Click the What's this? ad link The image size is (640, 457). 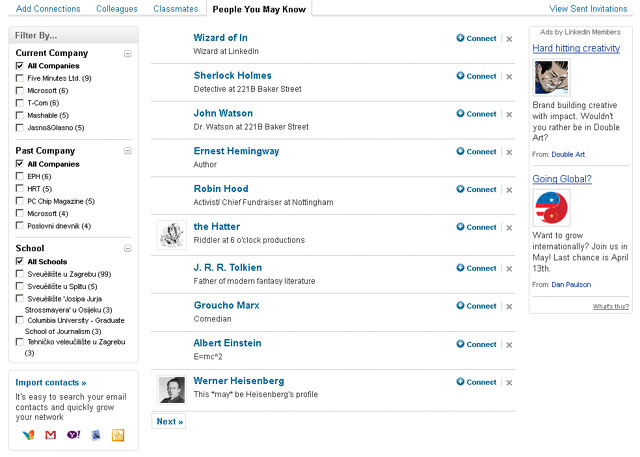(611, 306)
